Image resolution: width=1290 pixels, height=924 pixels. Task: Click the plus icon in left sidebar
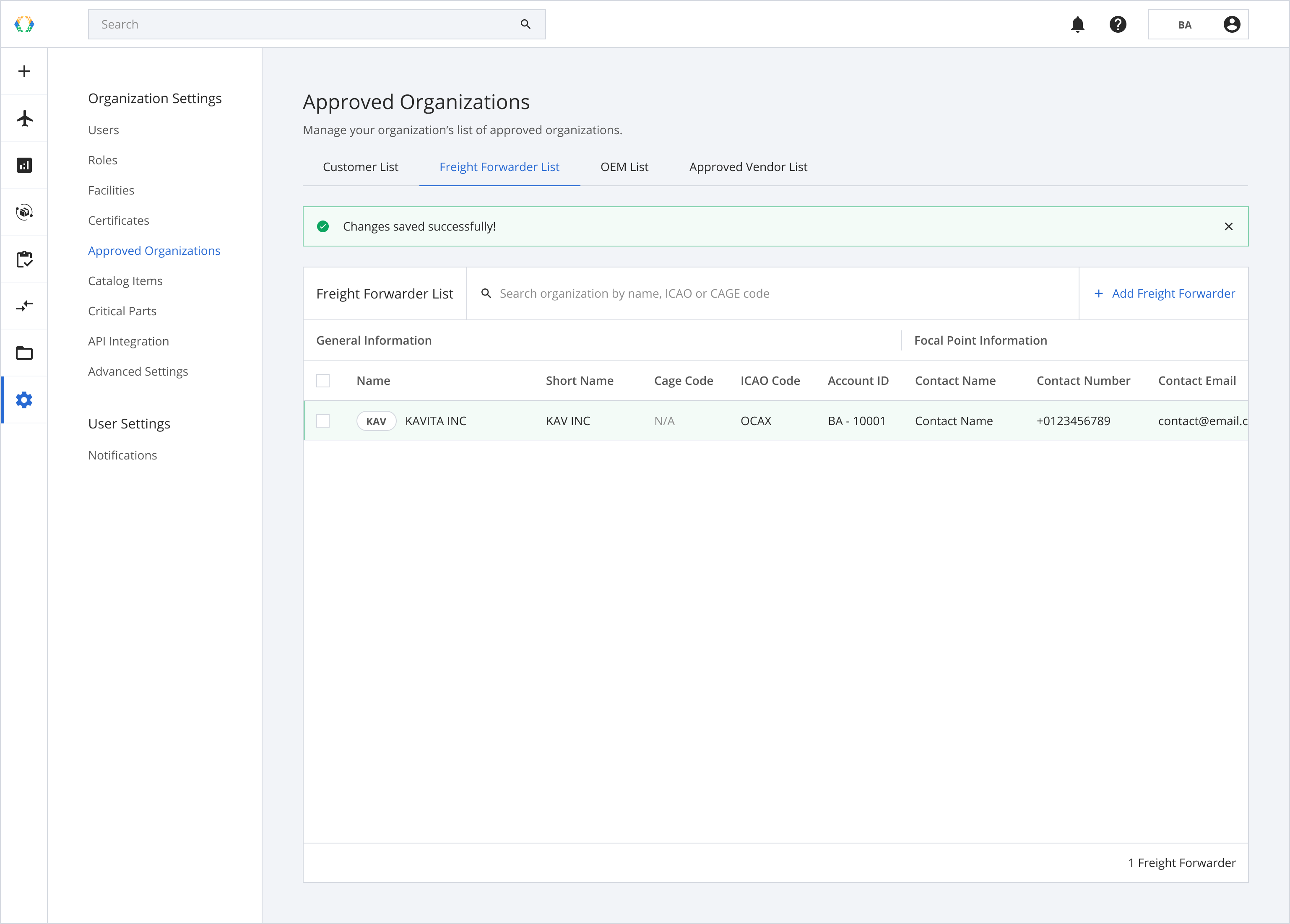(24, 71)
